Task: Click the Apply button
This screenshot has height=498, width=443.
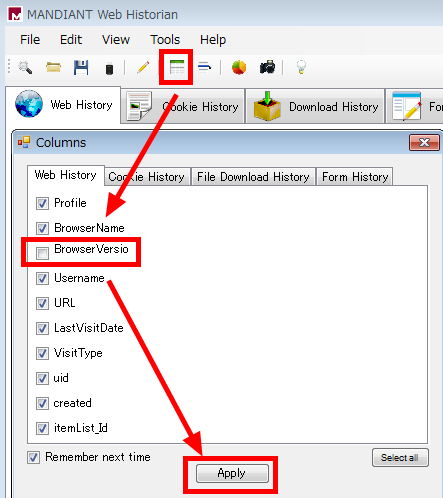Action: pyautogui.click(x=232, y=473)
